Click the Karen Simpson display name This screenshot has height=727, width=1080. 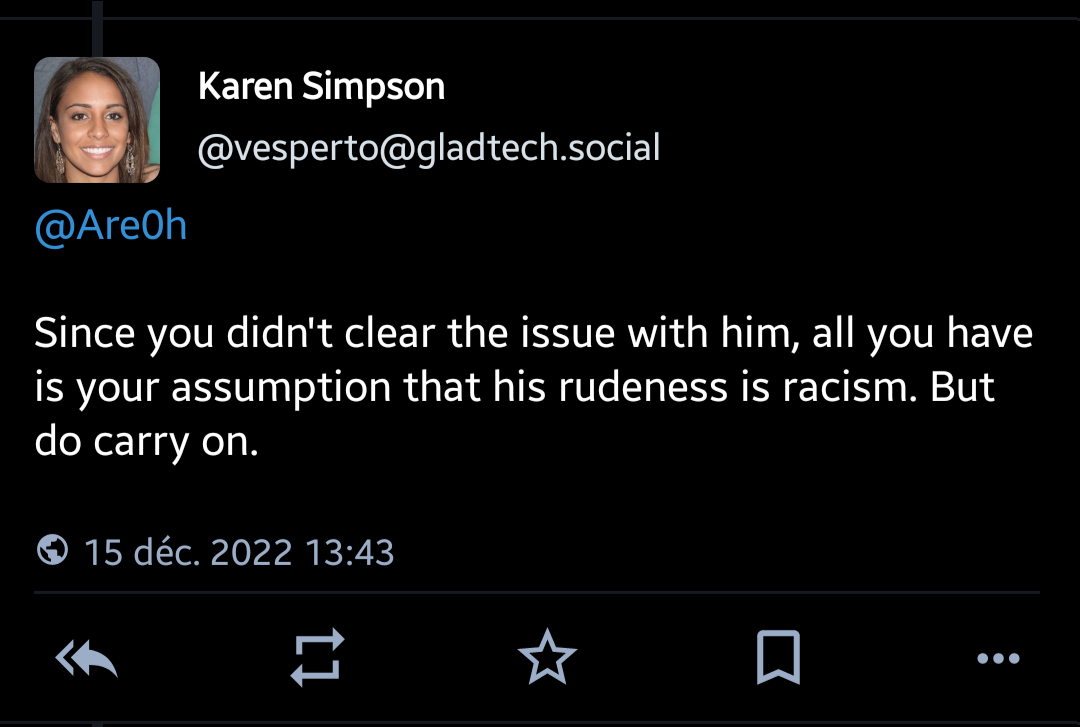click(x=321, y=87)
